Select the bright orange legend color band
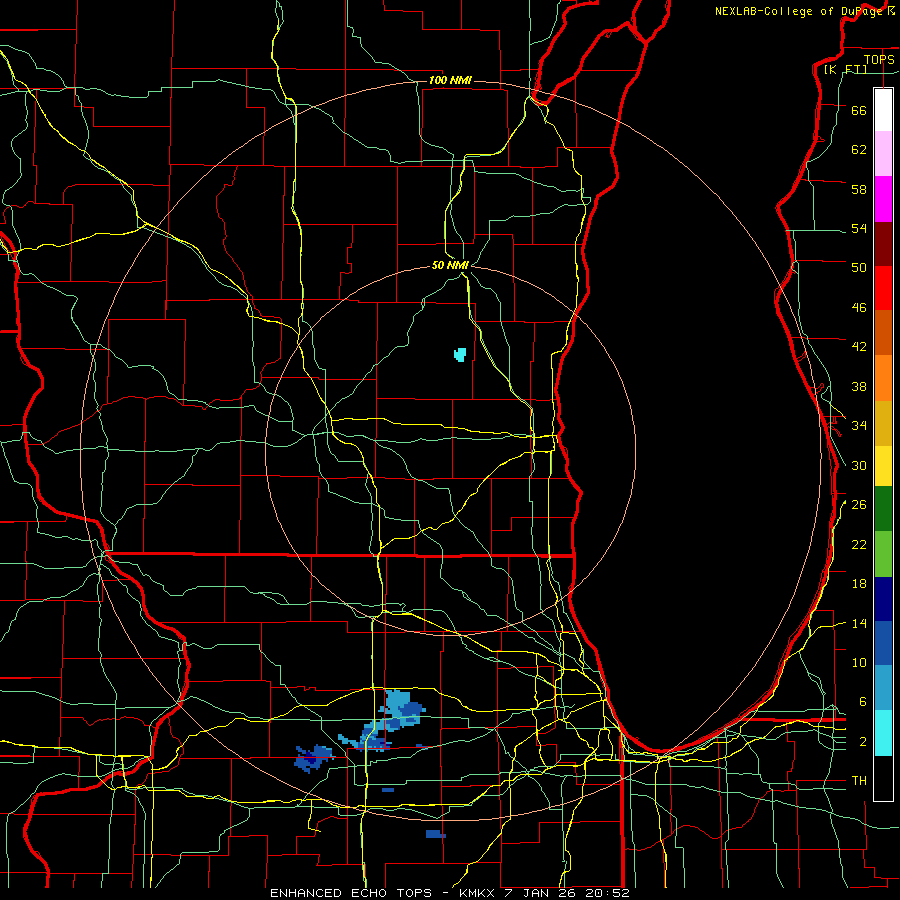The image size is (900, 900). tap(883, 378)
